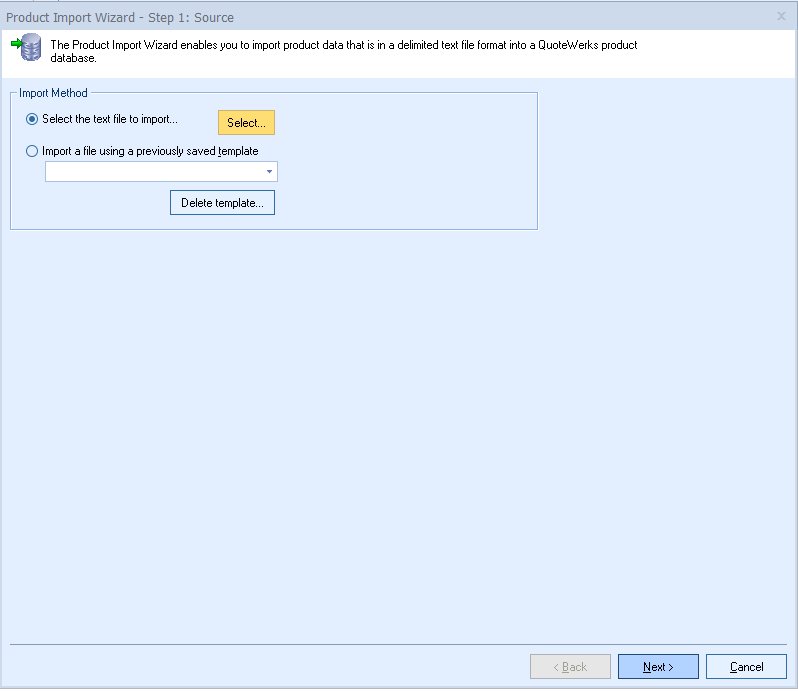Go to the previous step with Back
This screenshot has width=798, height=691.
pos(570,667)
